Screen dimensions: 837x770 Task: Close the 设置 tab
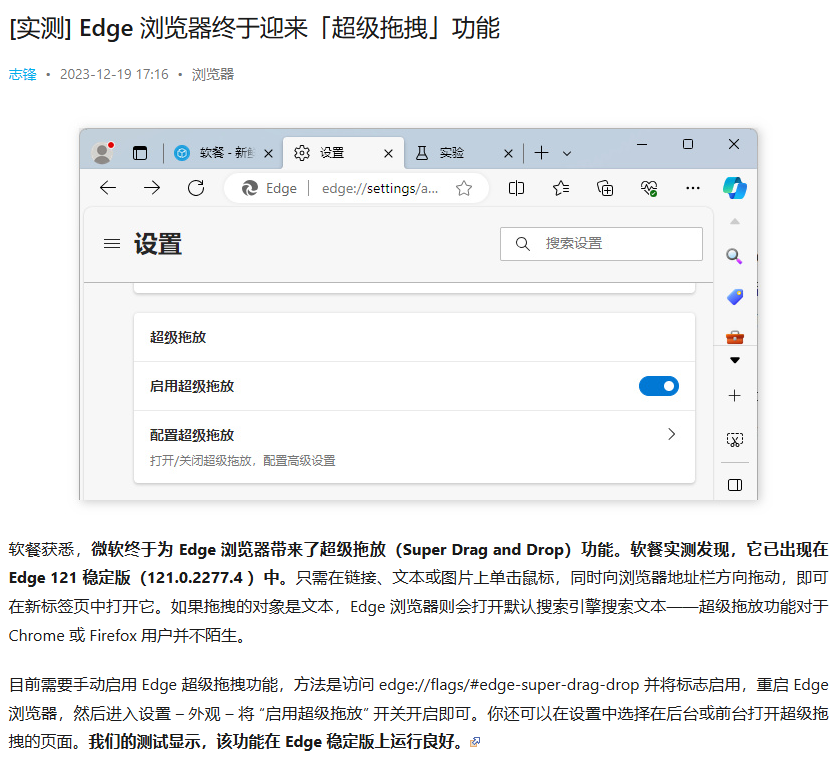pyautogui.click(x=389, y=154)
